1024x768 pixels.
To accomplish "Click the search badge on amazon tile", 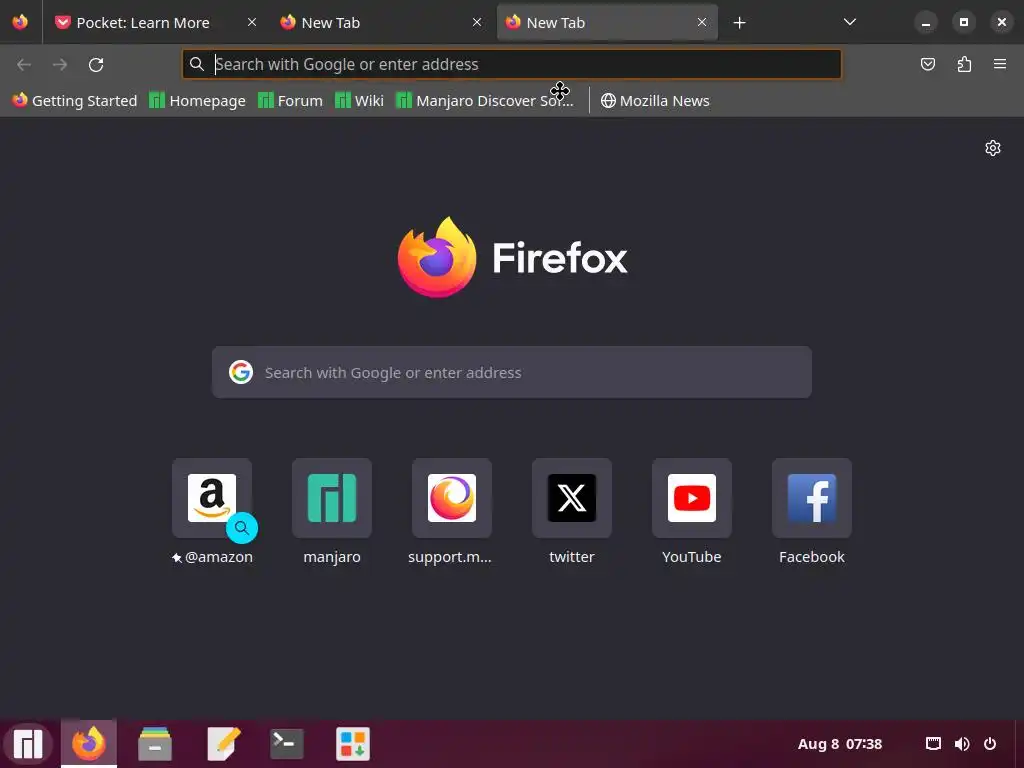I will tap(242, 528).
